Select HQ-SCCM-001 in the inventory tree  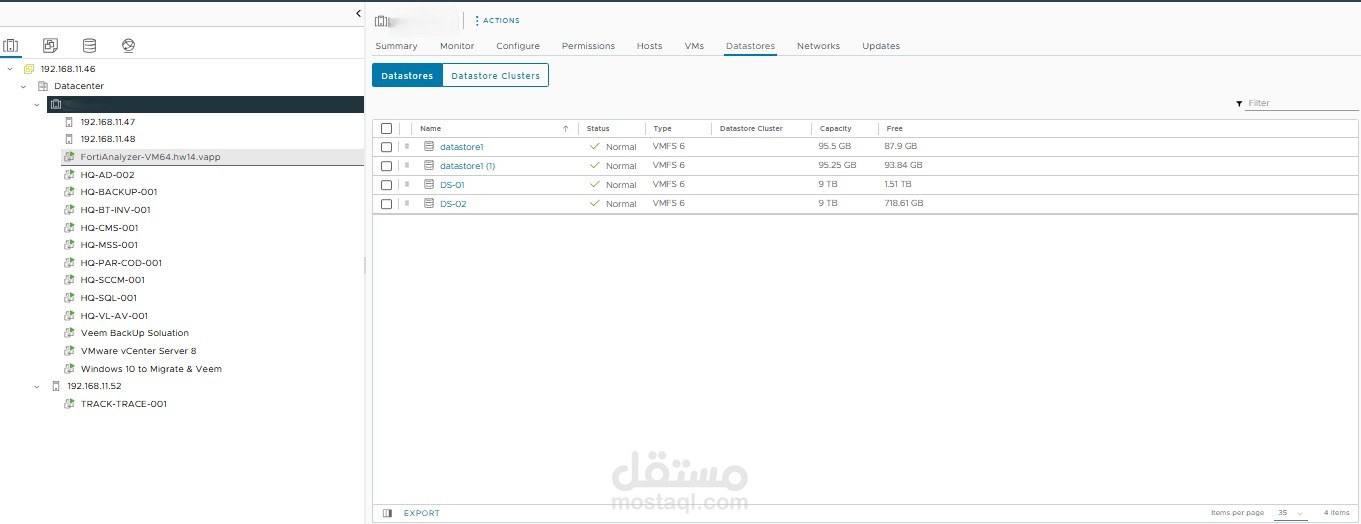(x=112, y=280)
